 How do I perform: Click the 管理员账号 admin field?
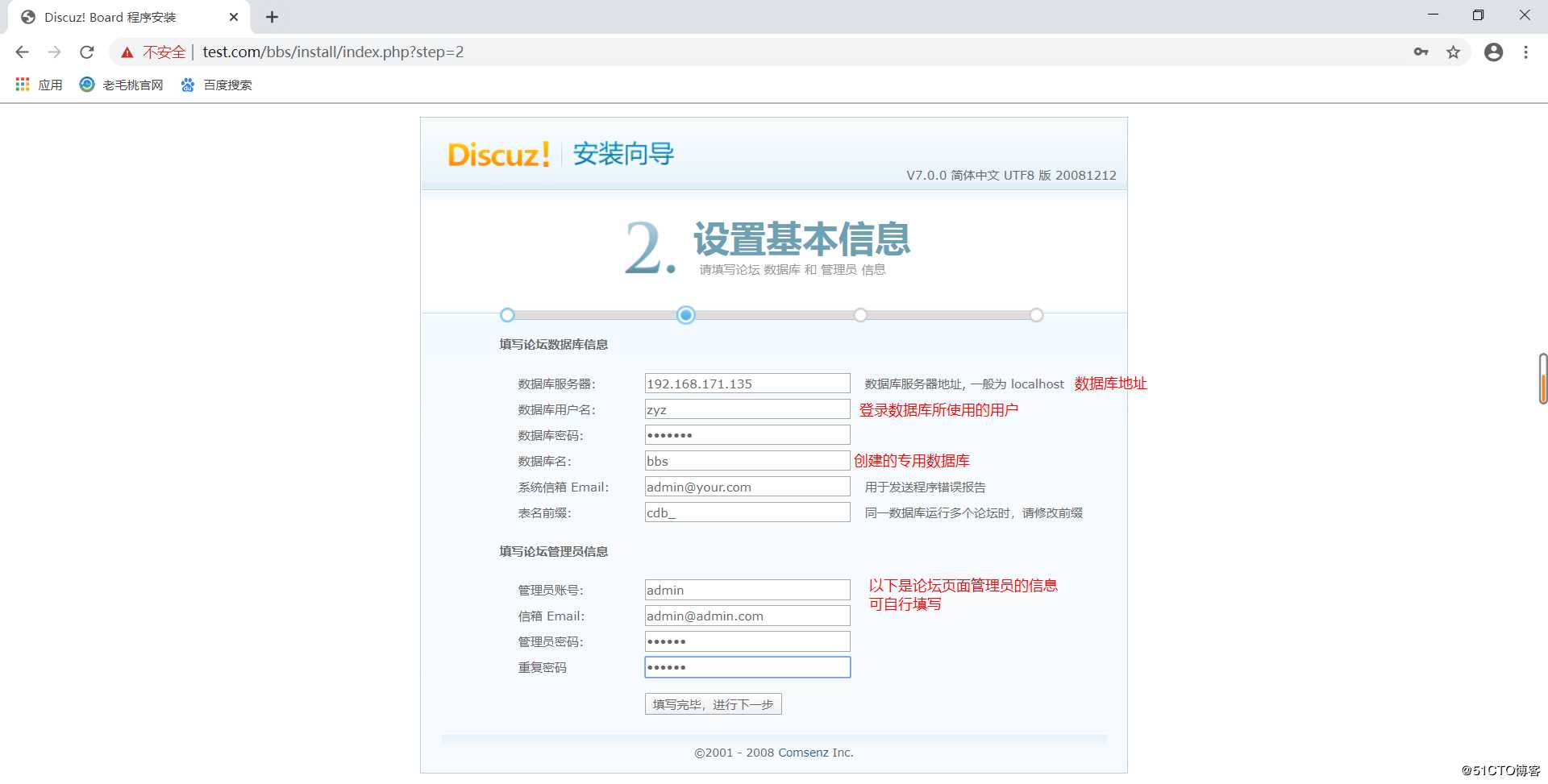click(x=747, y=590)
